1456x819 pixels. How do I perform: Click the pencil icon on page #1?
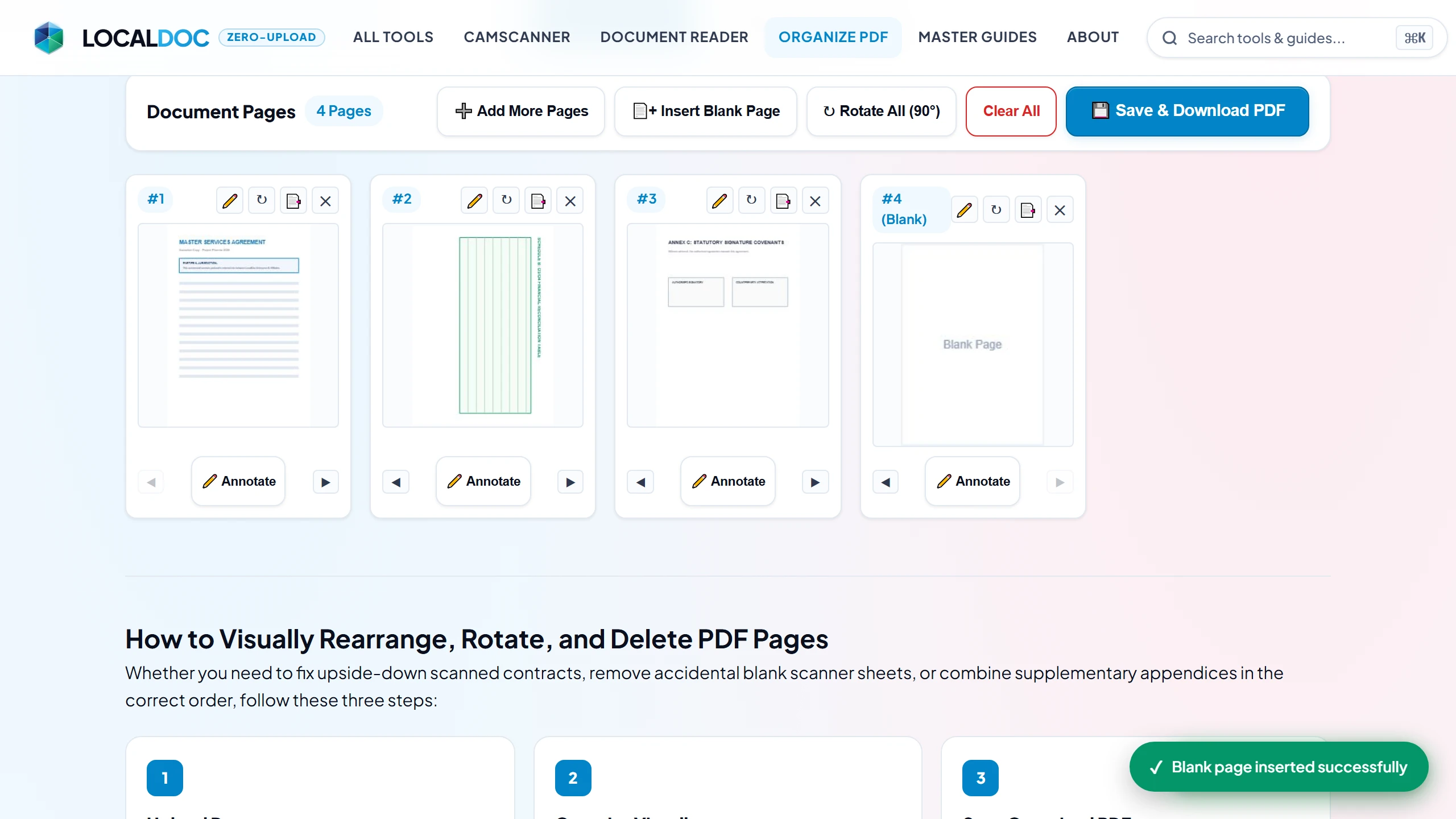pos(230,200)
